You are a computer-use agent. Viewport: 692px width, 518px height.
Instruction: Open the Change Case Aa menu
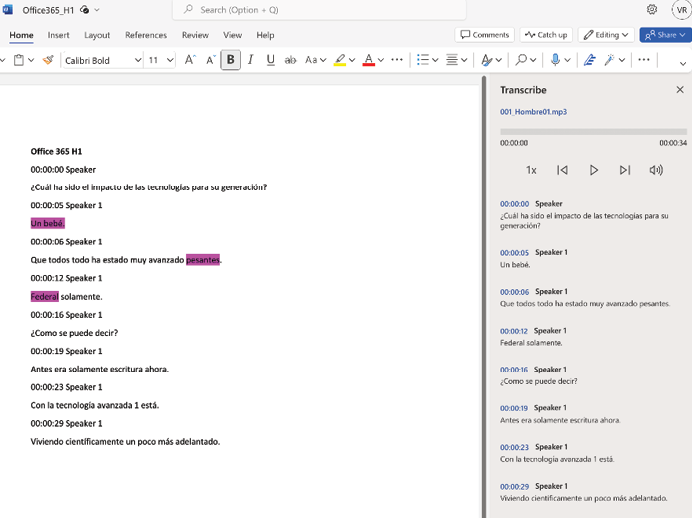pyautogui.click(x=315, y=60)
